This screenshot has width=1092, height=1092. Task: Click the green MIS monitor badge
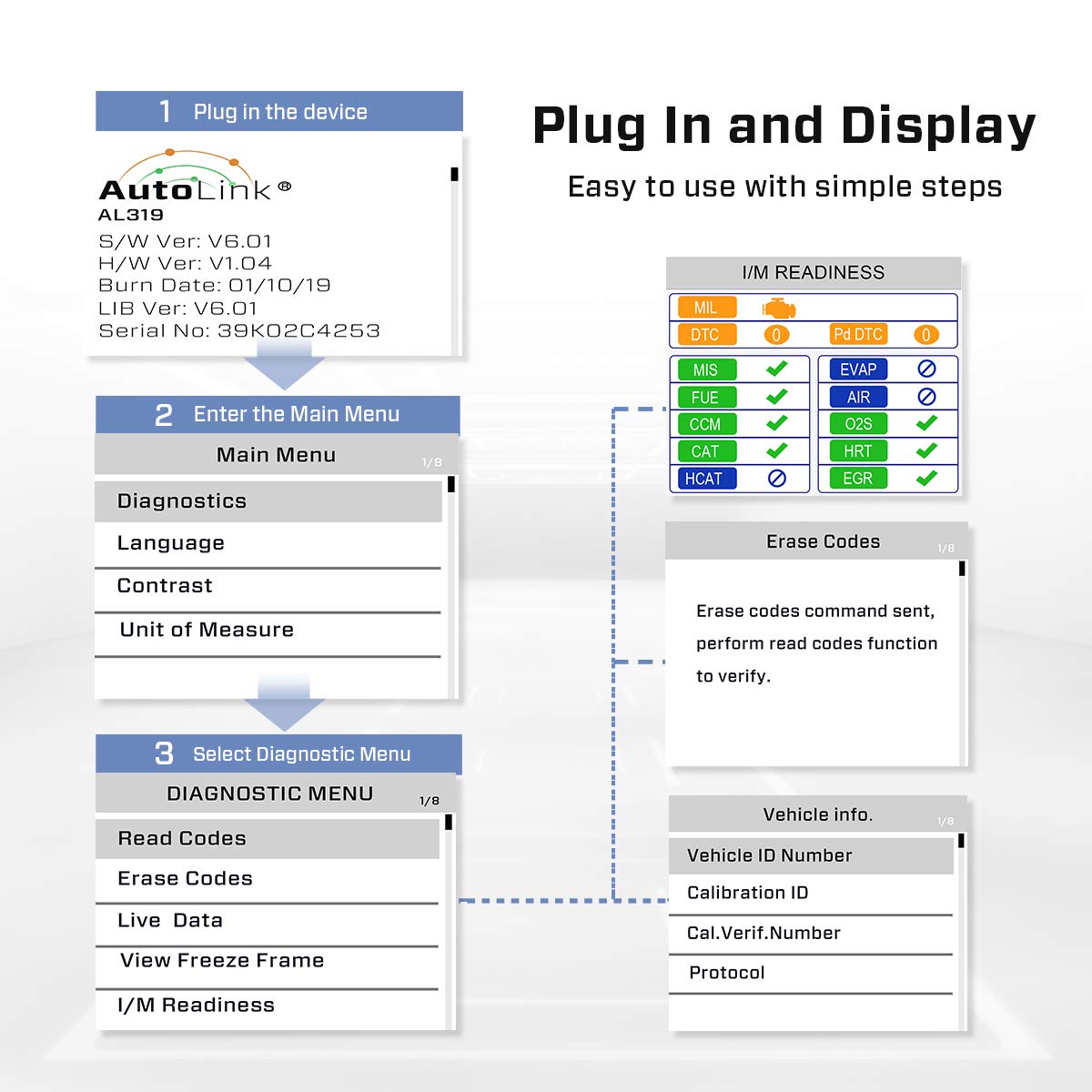point(706,369)
